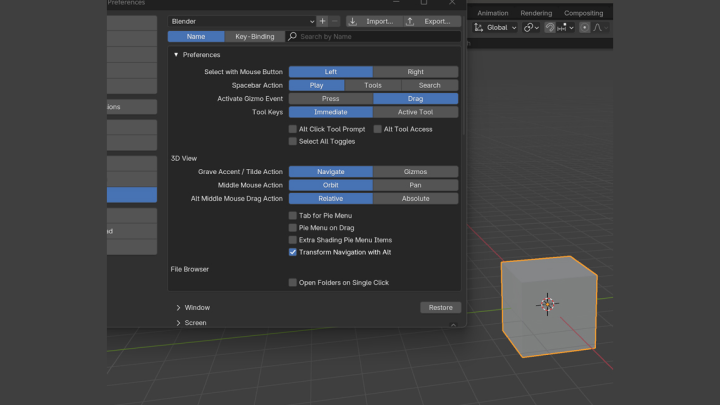Enable Open Folders on Single Click
The width and height of the screenshot is (720, 405).
(293, 283)
